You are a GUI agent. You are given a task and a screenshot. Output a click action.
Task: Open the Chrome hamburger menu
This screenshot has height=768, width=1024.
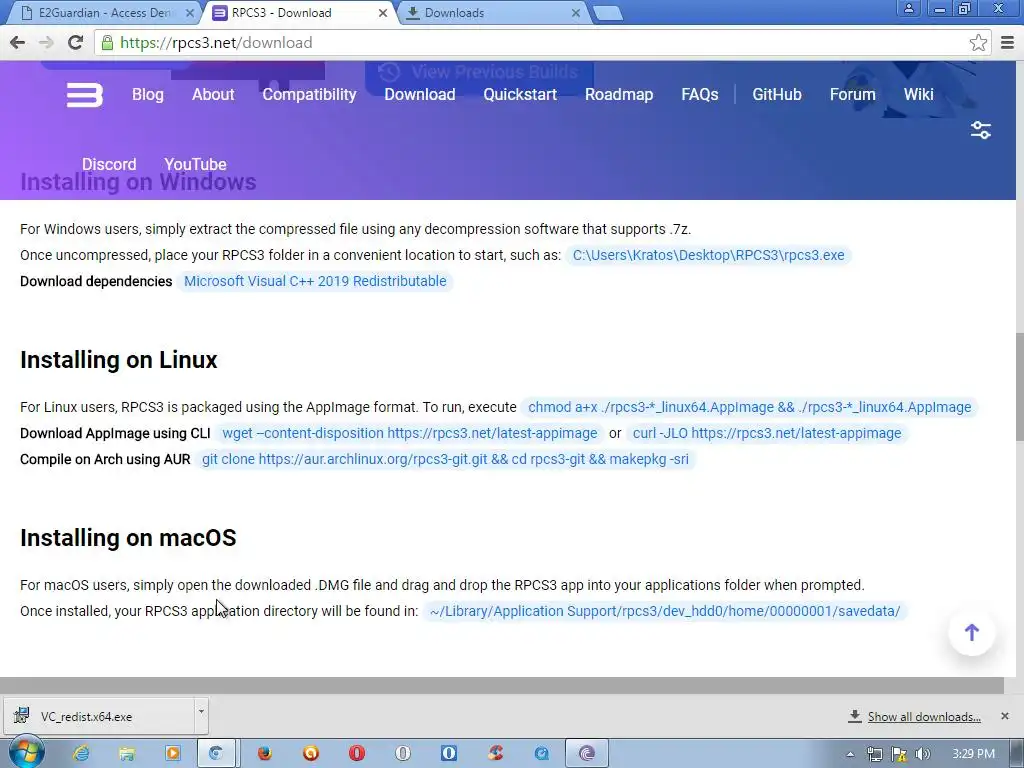[1007, 43]
